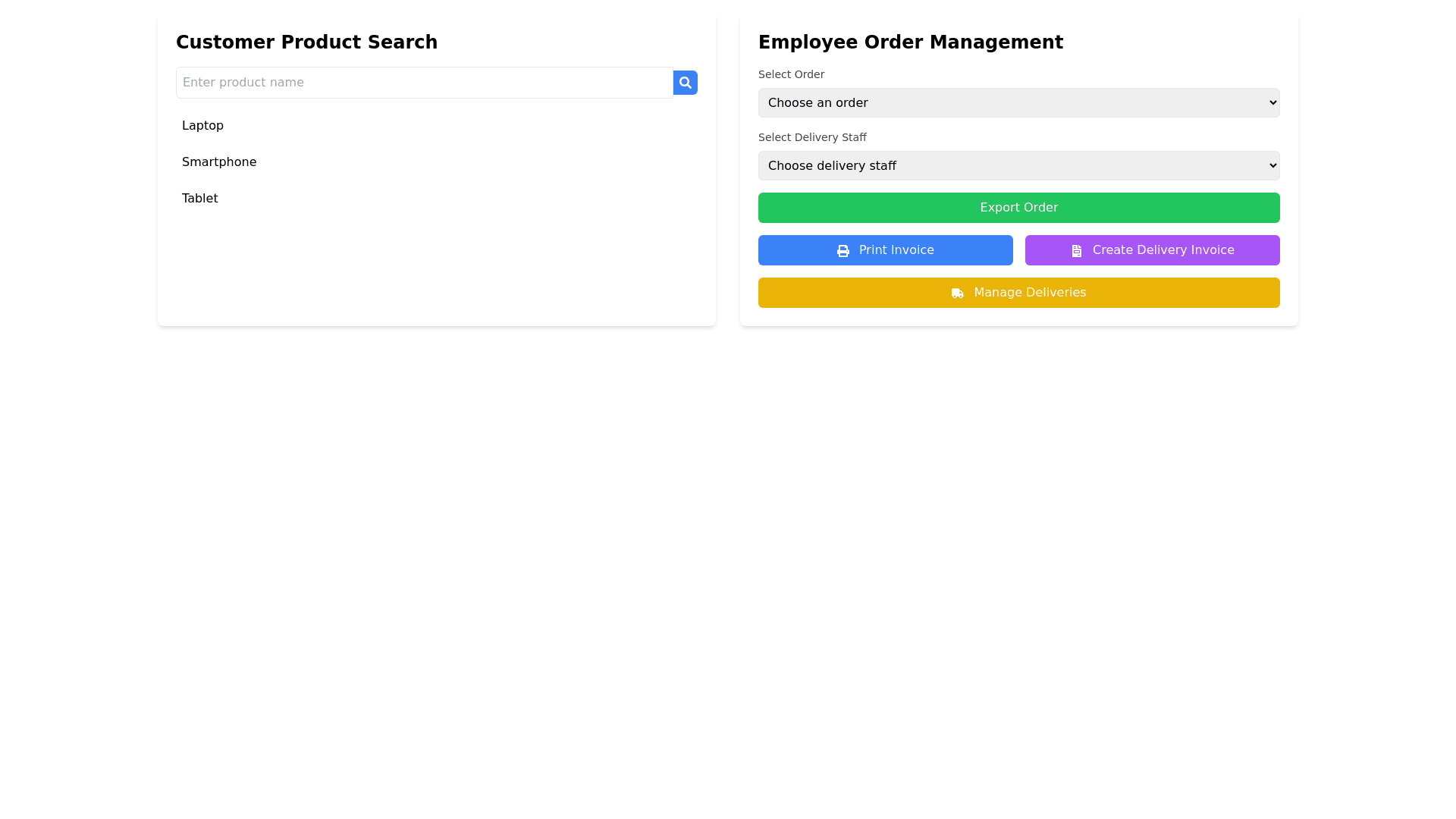This screenshot has height=819, width=1456.
Task: Click the yellow Manage Deliveries button text
Action: coord(1030,293)
